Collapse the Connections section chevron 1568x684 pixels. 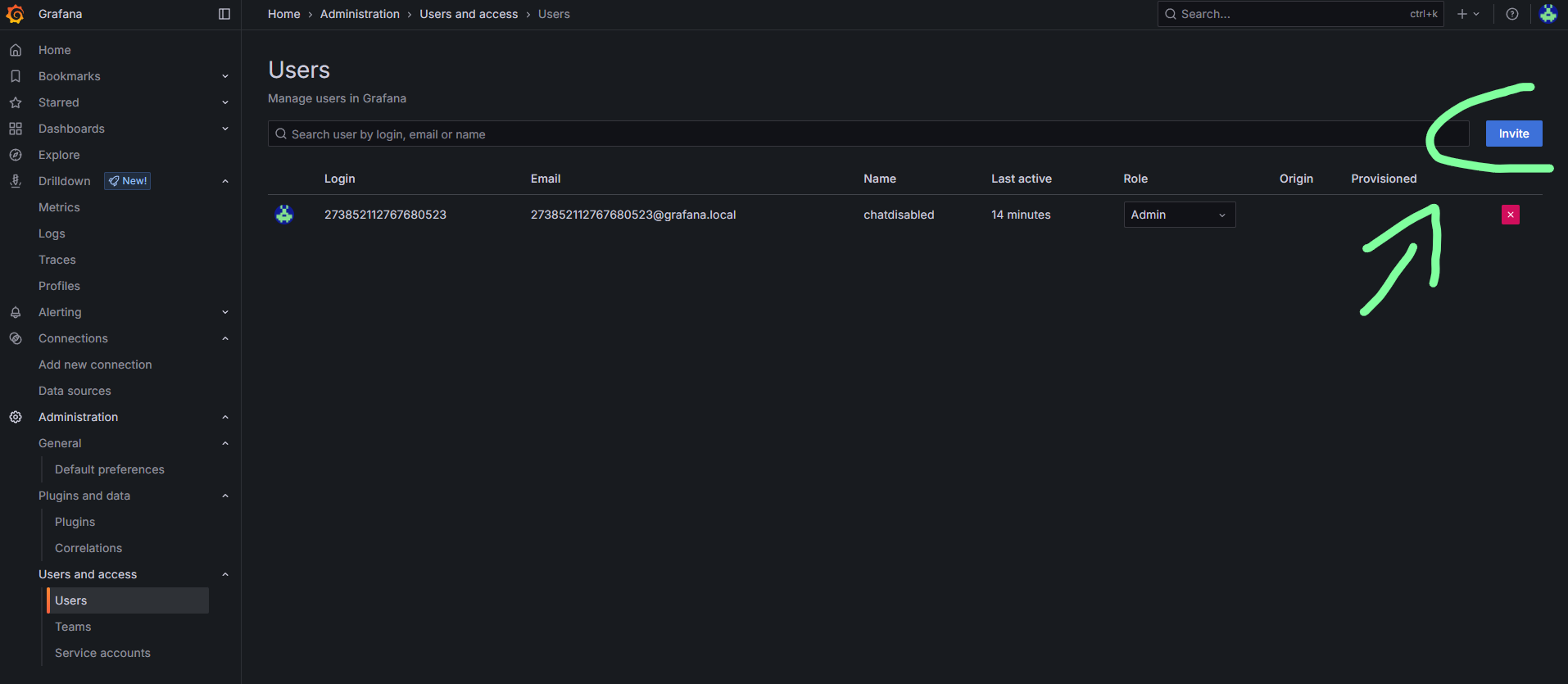225,338
